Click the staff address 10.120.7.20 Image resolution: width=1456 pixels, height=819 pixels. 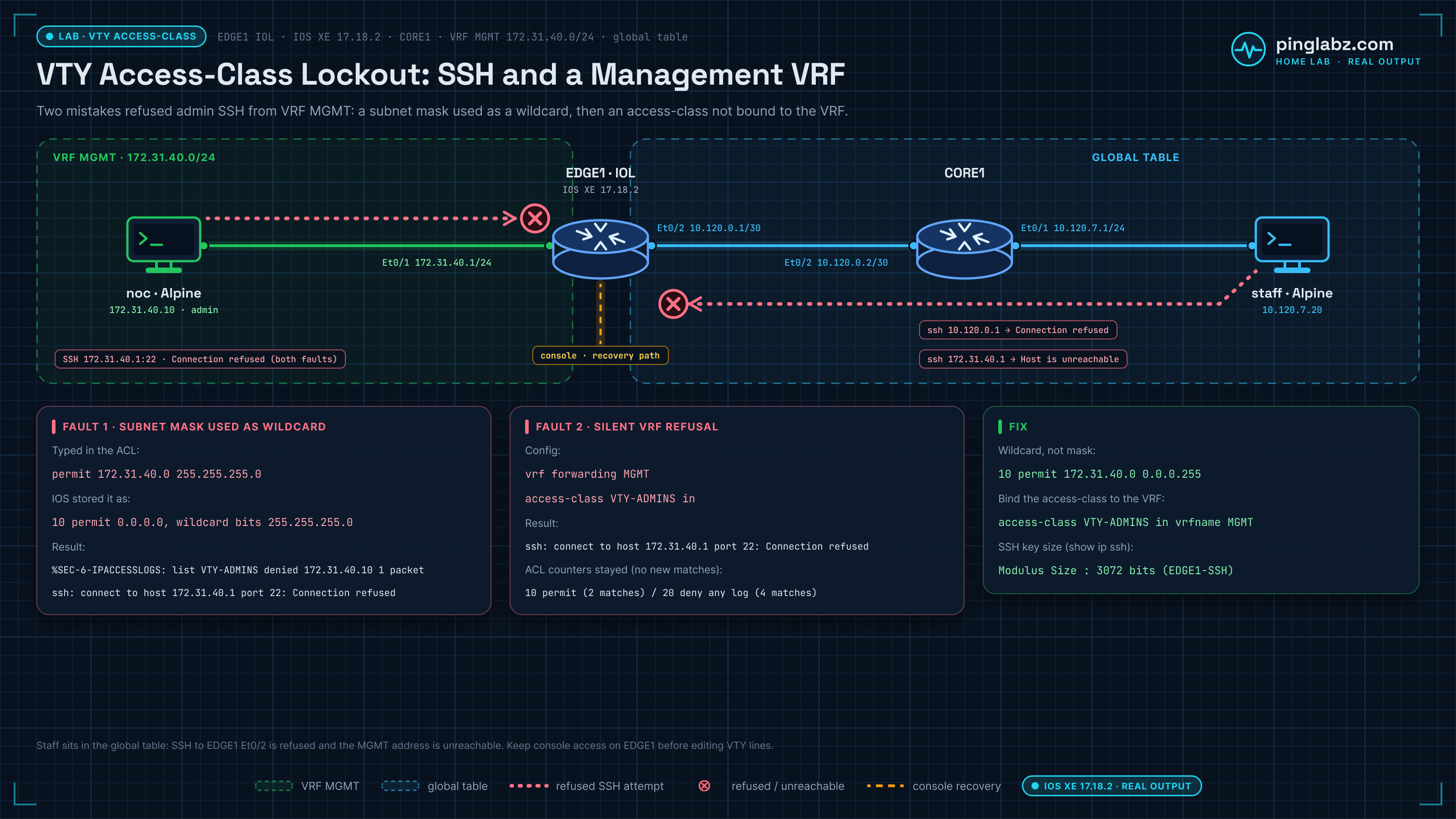tap(1292, 310)
